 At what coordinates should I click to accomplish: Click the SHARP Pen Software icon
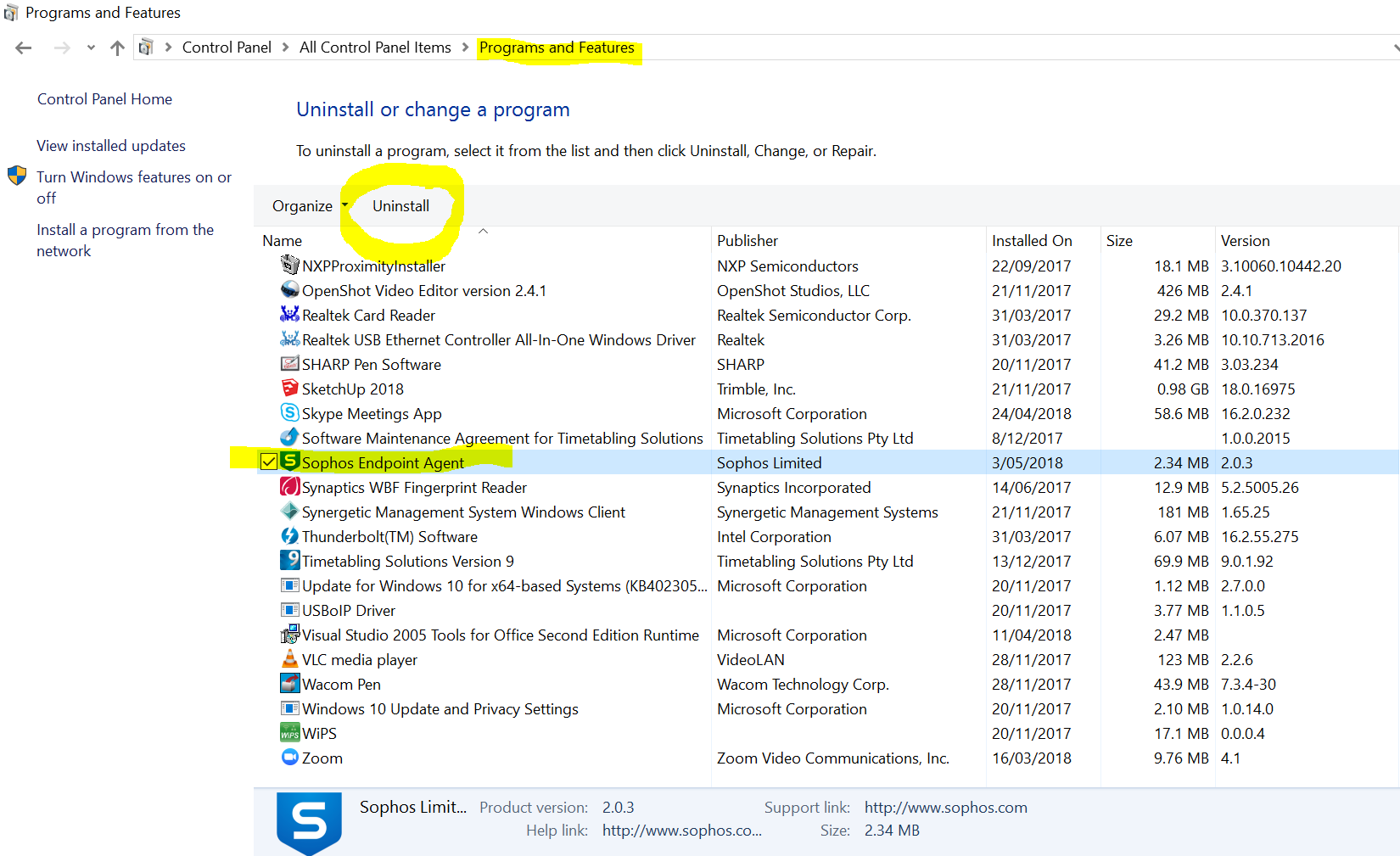pyautogui.click(x=289, y=363)
